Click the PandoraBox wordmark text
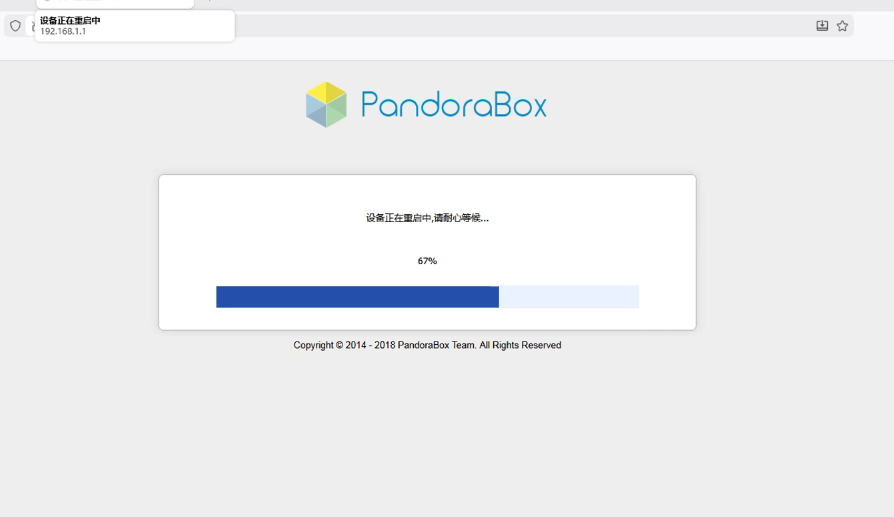 tap(454, 104)
